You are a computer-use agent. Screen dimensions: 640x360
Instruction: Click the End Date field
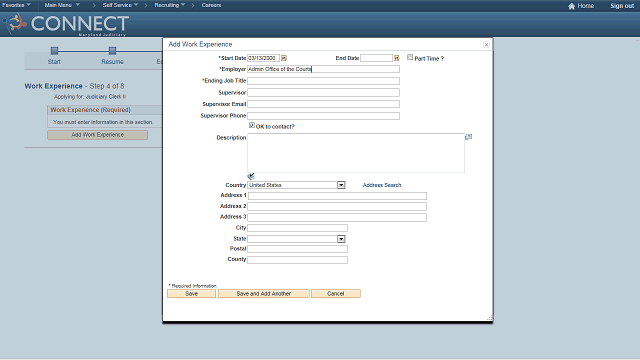376,58
